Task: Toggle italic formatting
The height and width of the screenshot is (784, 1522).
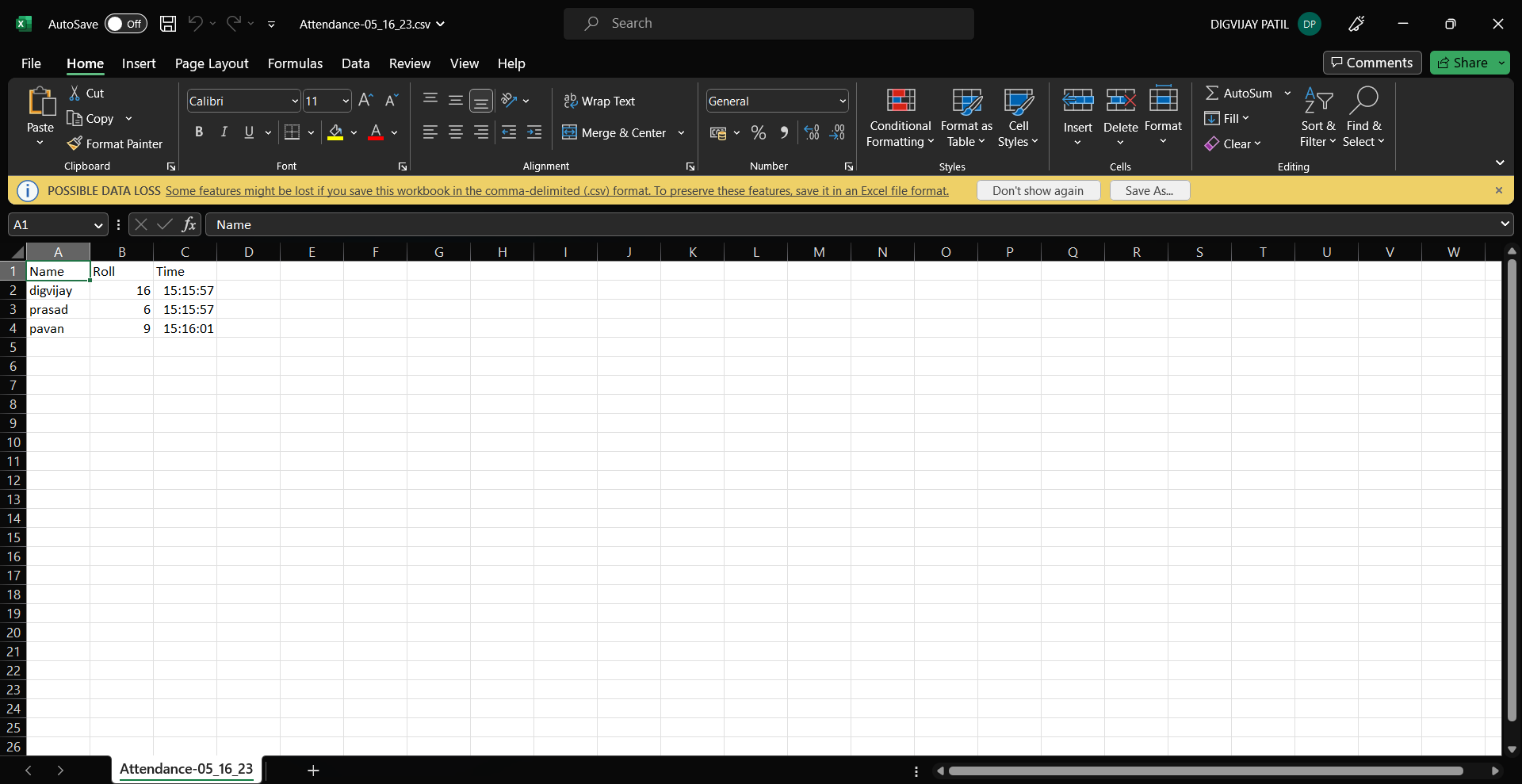Action: pyautogui.click(x=224, y=132)
